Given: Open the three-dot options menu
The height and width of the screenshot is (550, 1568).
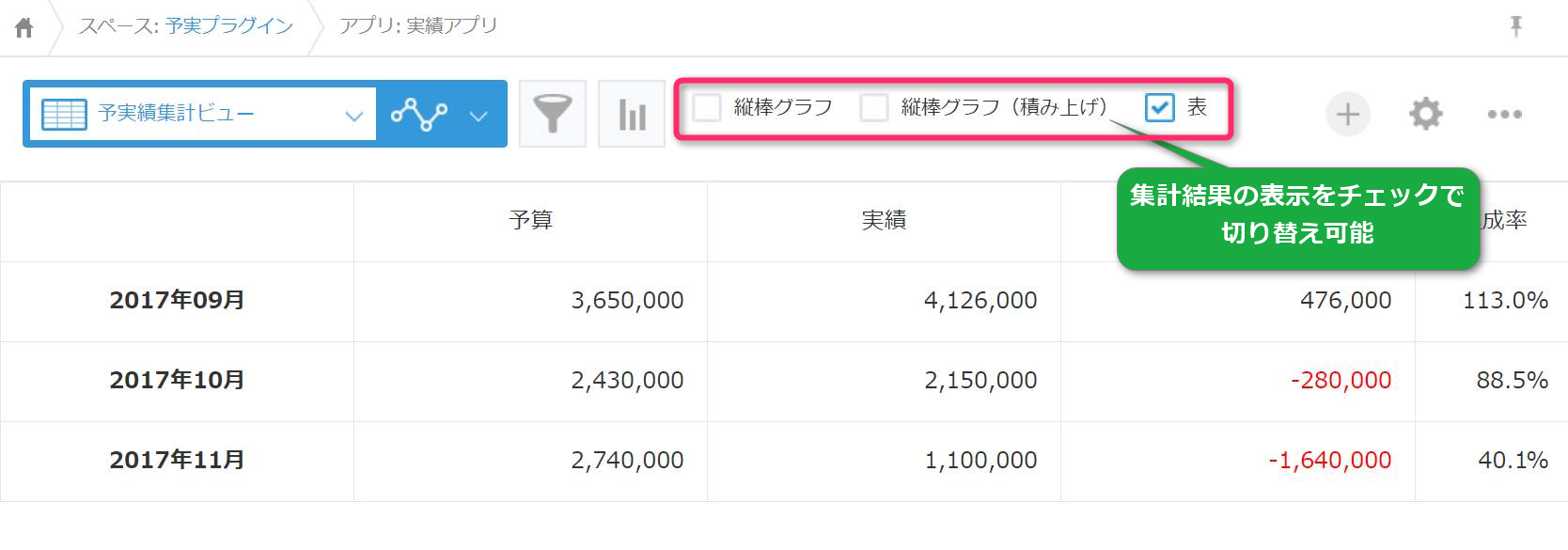Looking at the screenshot, I should click(x=1504, y=114).
